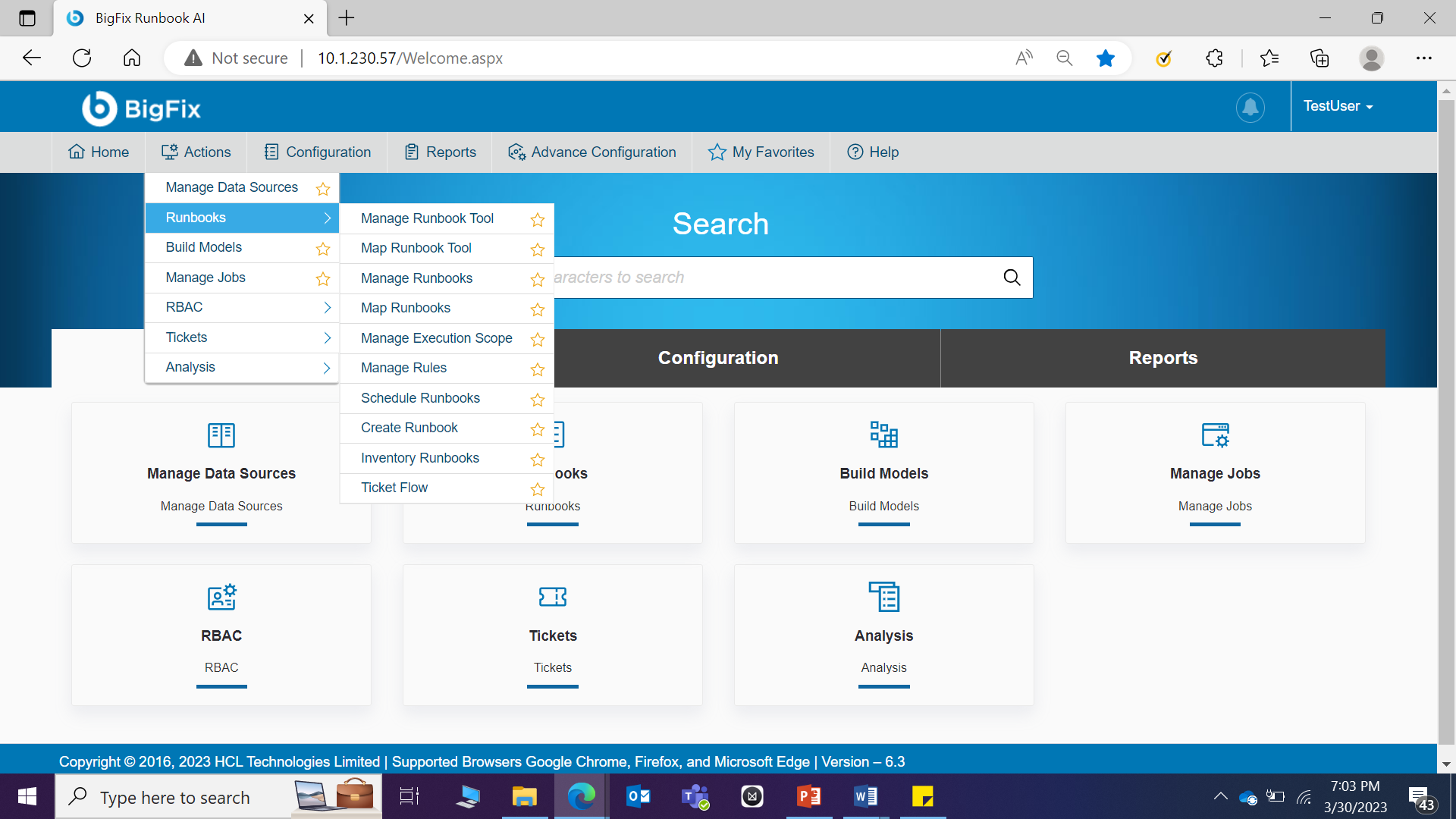1456x819 pixels.
Task: Click the notification bell icon
Action: point(1250,107)
